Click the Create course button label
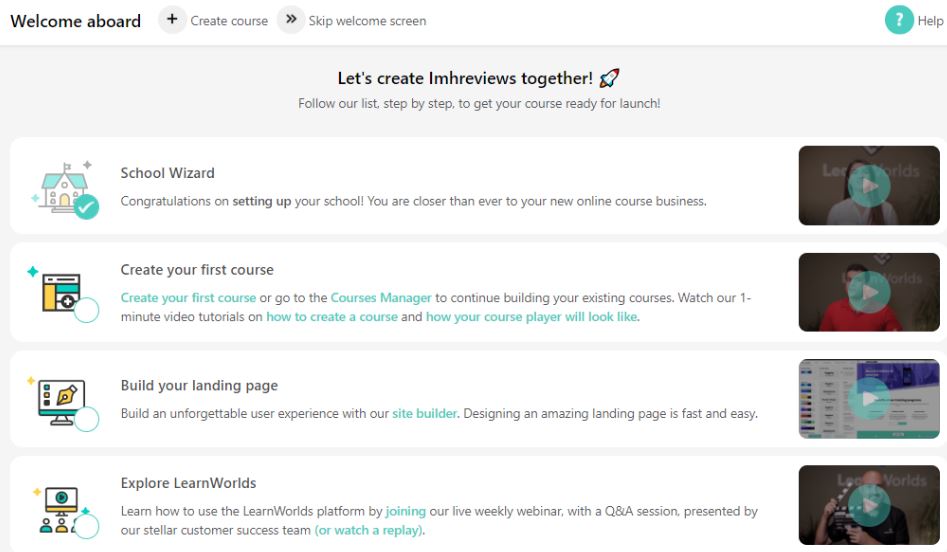Image resolution: width=947 pixels, height=552 pixels. point(229,21)
